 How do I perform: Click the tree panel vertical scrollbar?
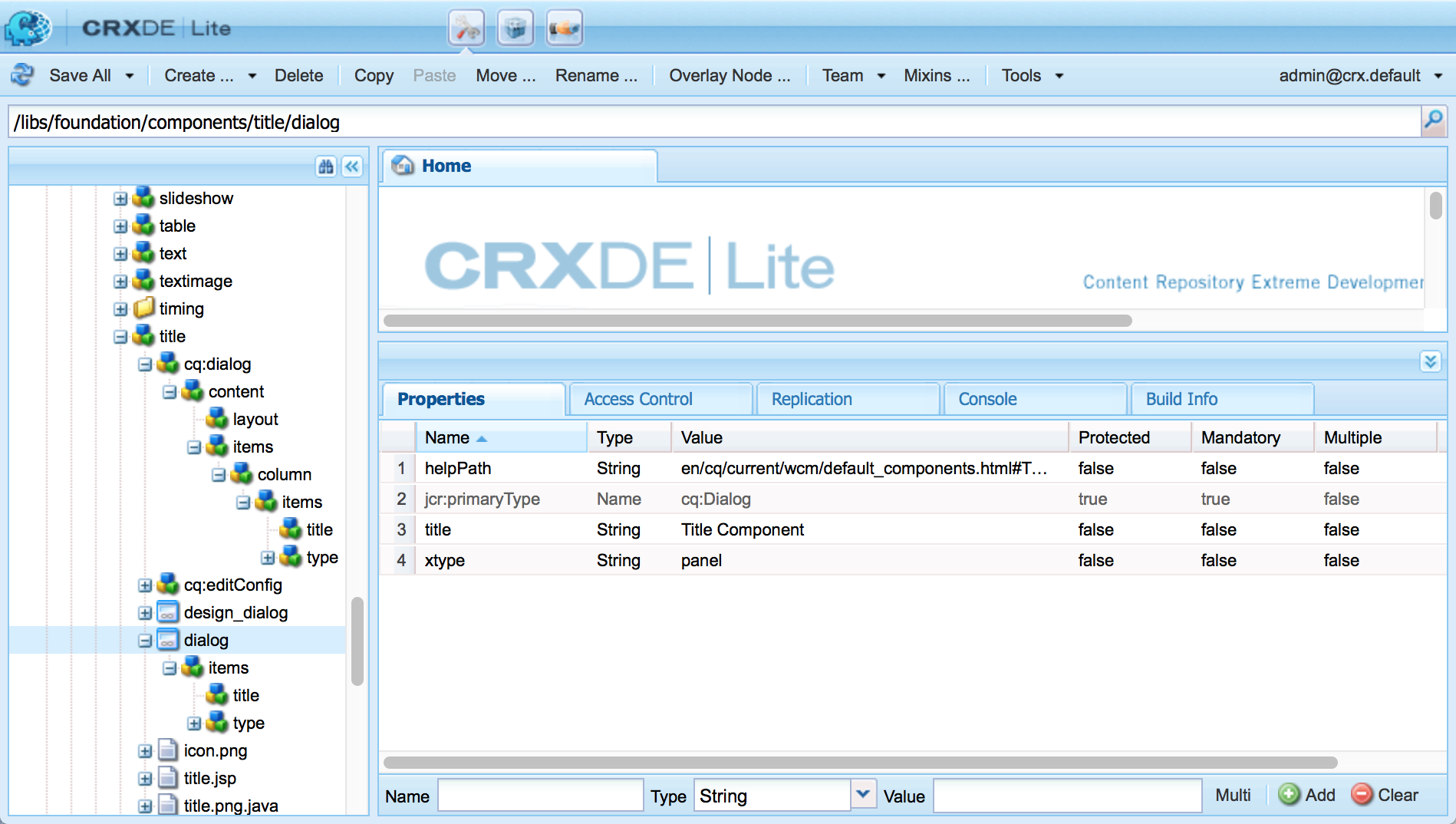(357, 641)
